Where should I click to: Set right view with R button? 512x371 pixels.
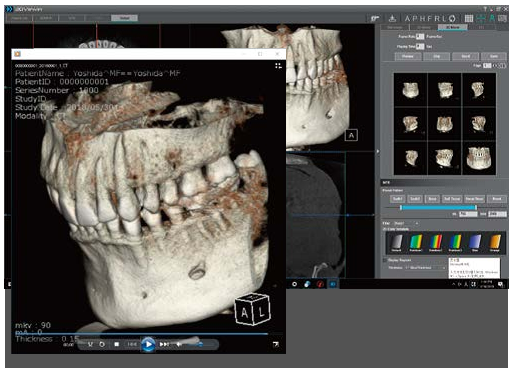point(437,18)
